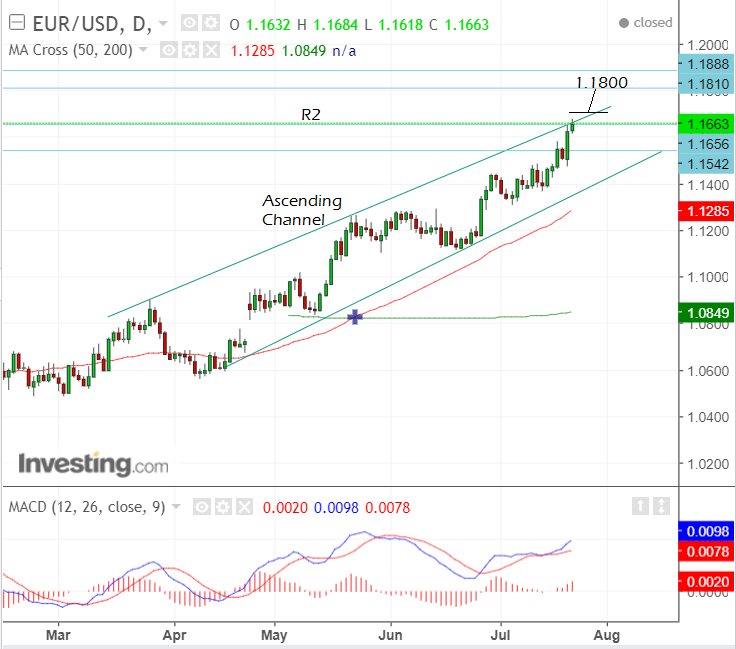Move the MACD pane up
The width and height of the screenshot is (736, 649).
coord(639,506)
